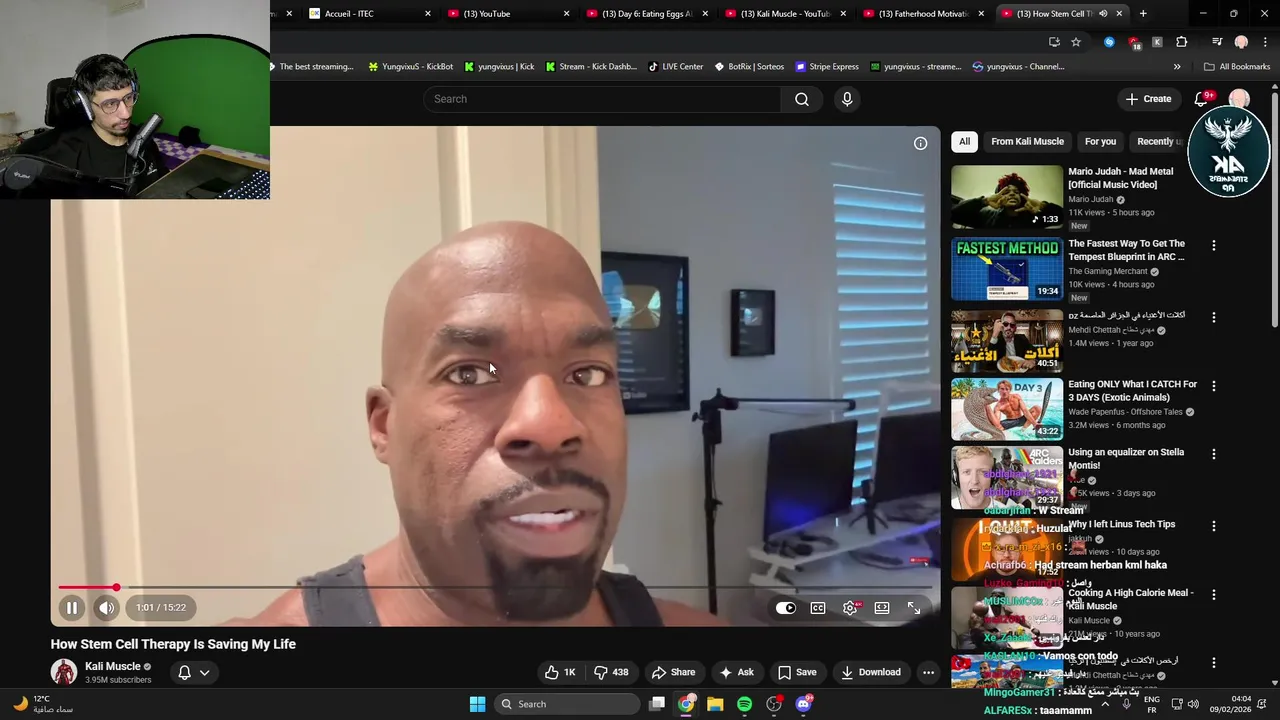Open options for Tempest Blueprint video
Image resolution: width=1280 pixels, height=720 pixels.
click(1214, 245)
